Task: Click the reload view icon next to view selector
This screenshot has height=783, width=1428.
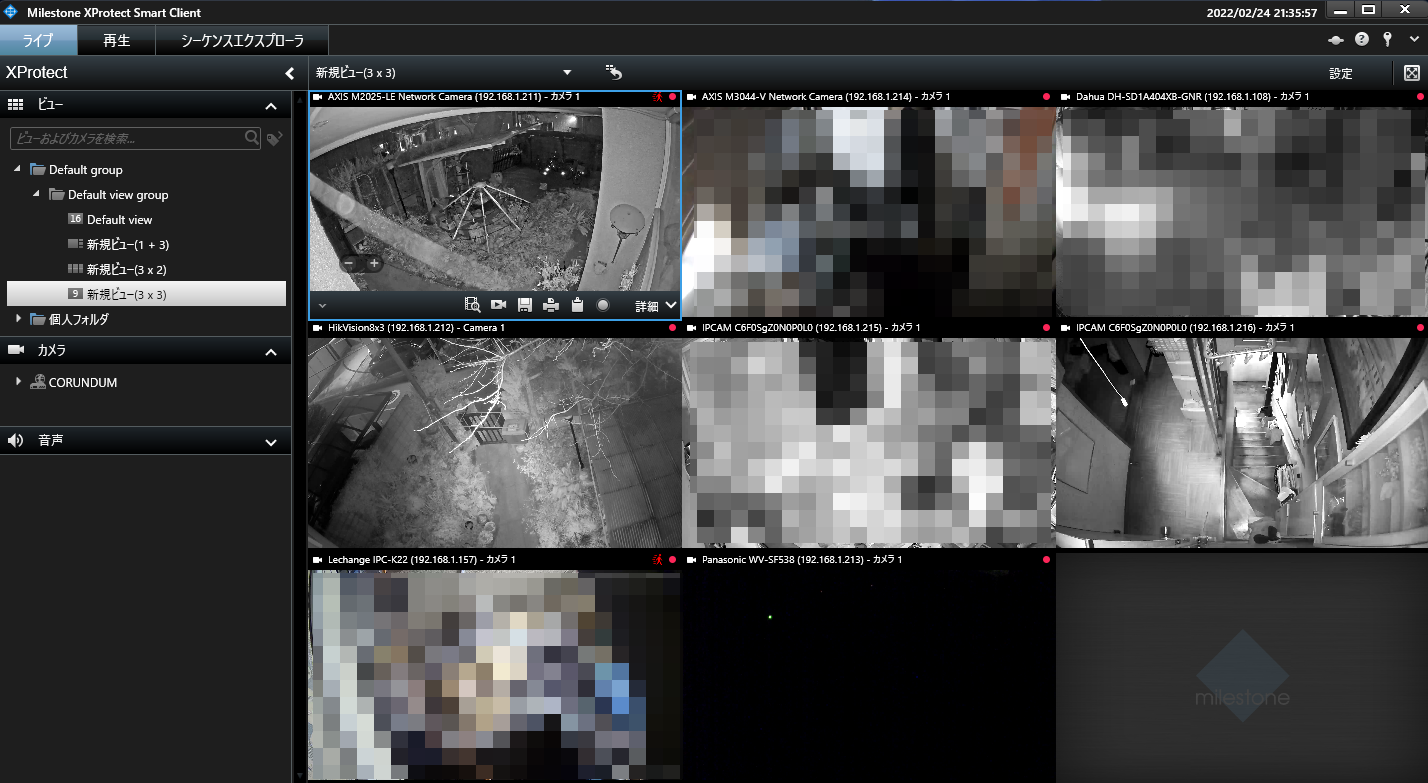Action: 614,72
